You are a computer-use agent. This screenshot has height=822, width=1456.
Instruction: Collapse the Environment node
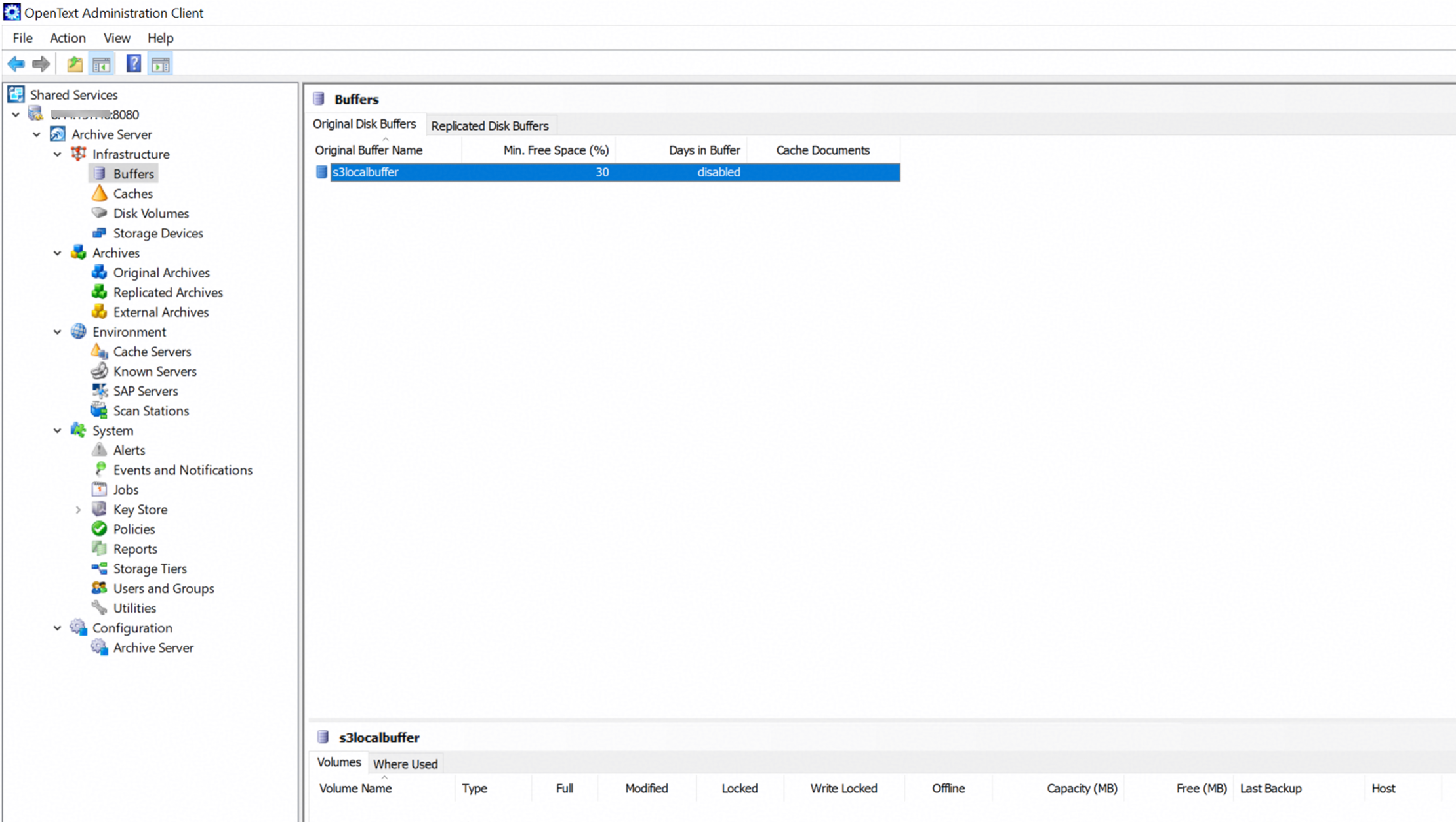(58, 332)
